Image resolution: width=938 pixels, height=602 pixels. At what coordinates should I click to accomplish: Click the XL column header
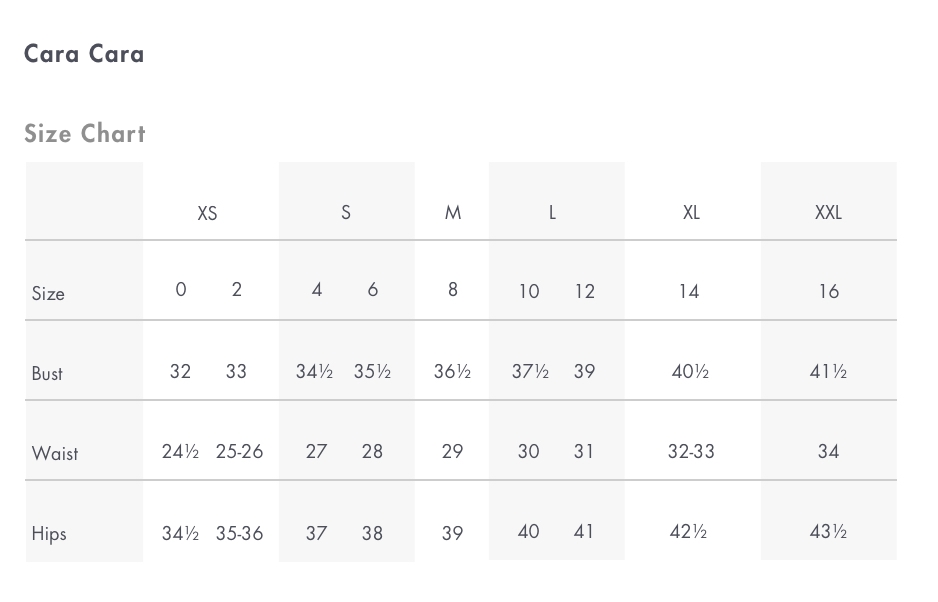click(x=692, y=212)
